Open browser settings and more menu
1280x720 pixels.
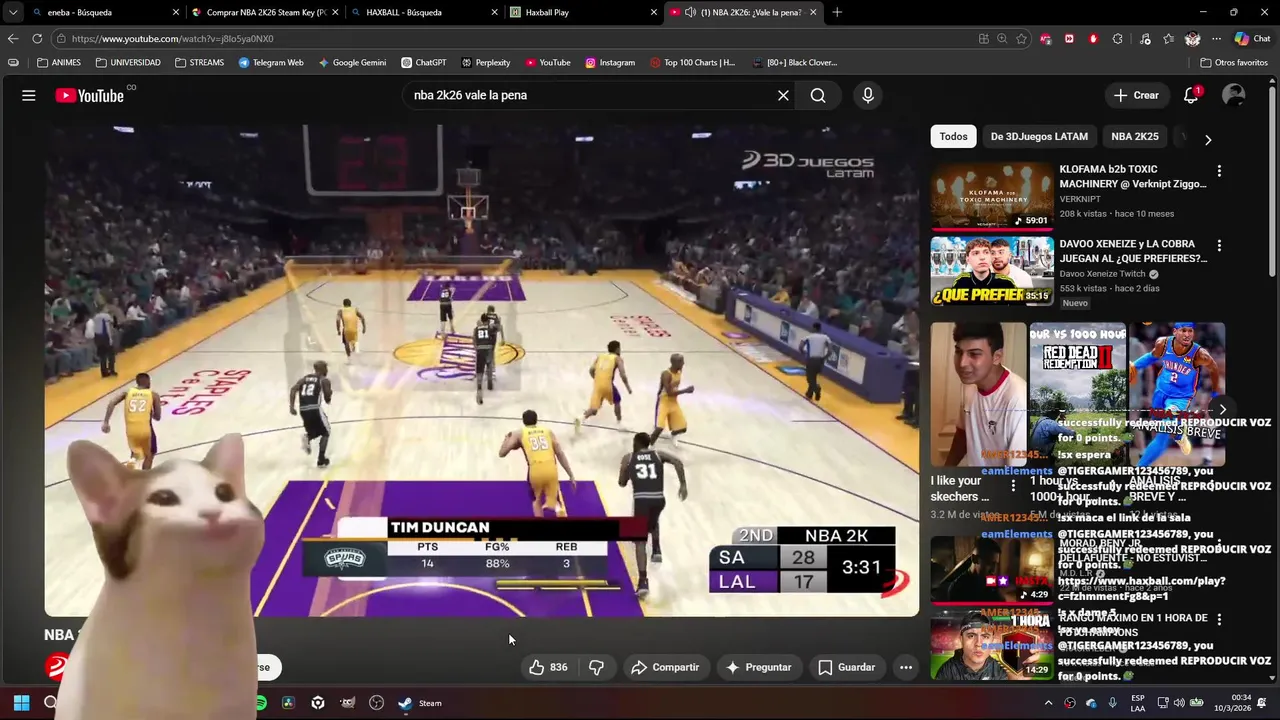click(1216, 38)
